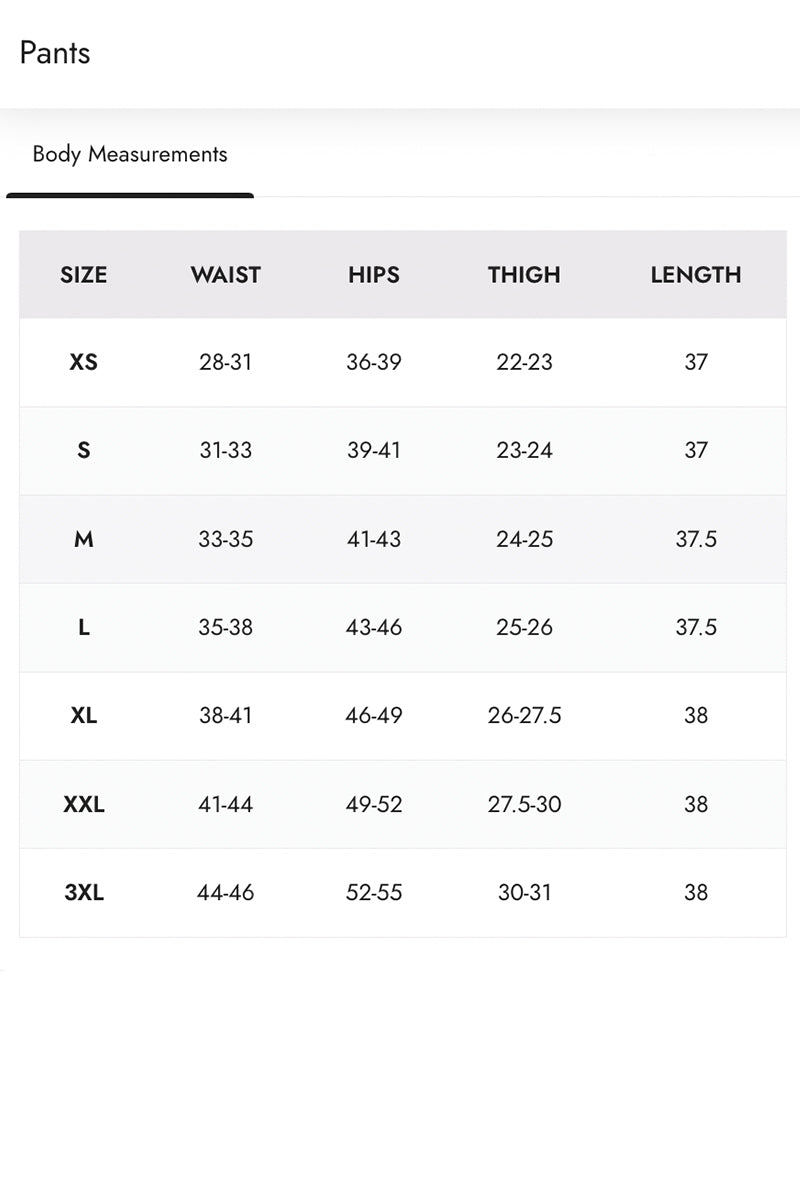Viewport: 800px width, 1200px height.
Task: Select the 27.5-30 thigh cell
Action: tap(524, 804)
